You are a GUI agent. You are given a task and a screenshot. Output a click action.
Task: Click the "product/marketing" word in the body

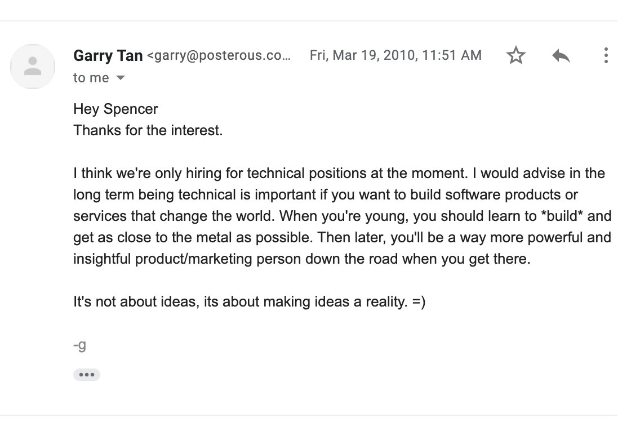pos(193,259)
